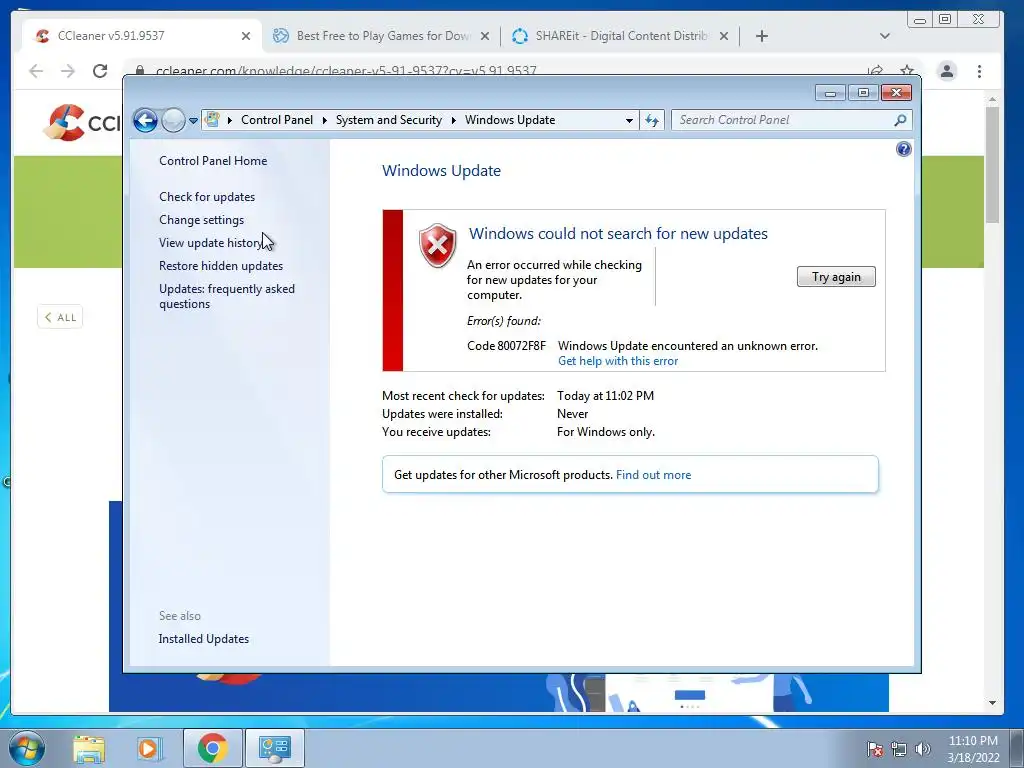Expand the address bar previous locations dropdown

(629, 120)
